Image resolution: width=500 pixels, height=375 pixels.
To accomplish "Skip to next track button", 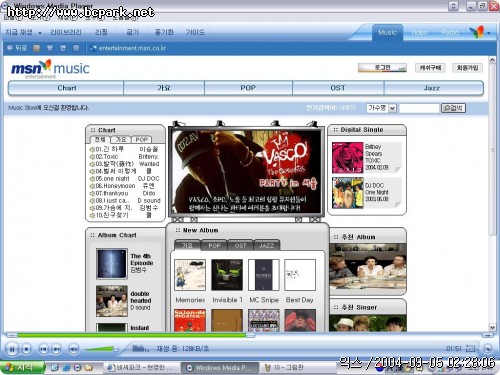I will click(x=57, y=349).
